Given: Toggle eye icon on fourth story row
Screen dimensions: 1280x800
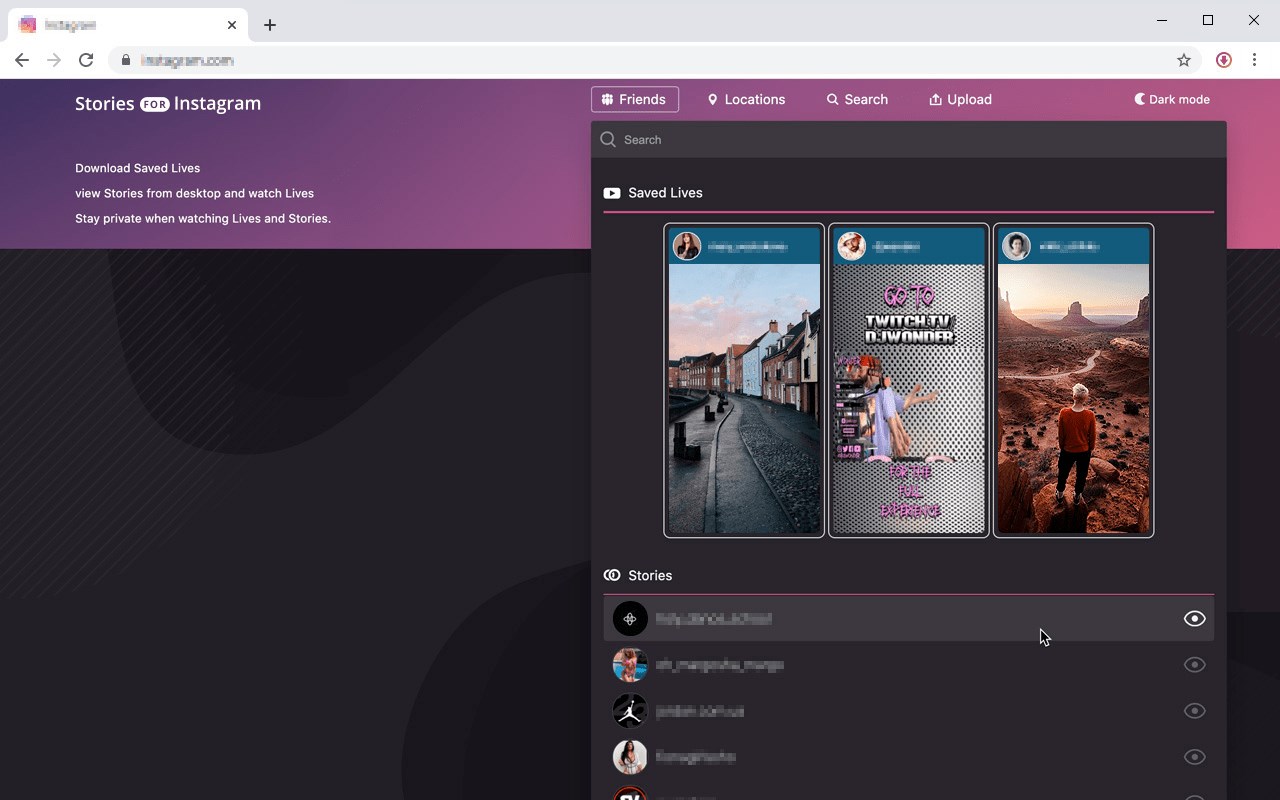Looking at the screenshot, I should pyautogui.click(x=1194, y=757).
